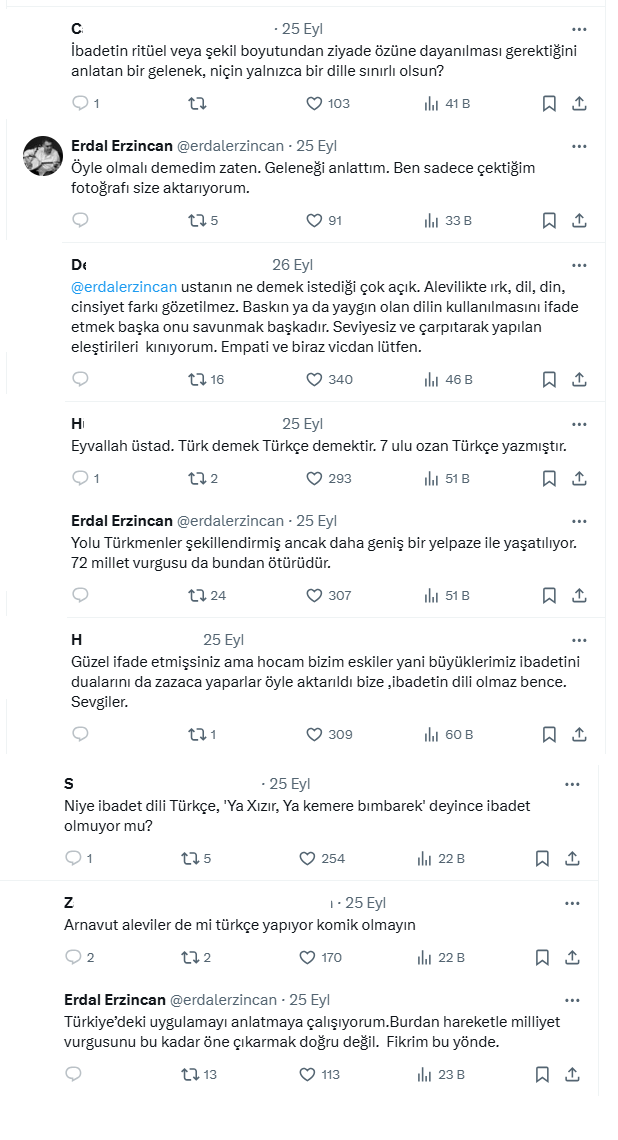The width and height of the screenshot is (618, 1140).
Task: Retweet Erdal Erzincan's reply with 5 retweets
Action: tap(196, 221)
